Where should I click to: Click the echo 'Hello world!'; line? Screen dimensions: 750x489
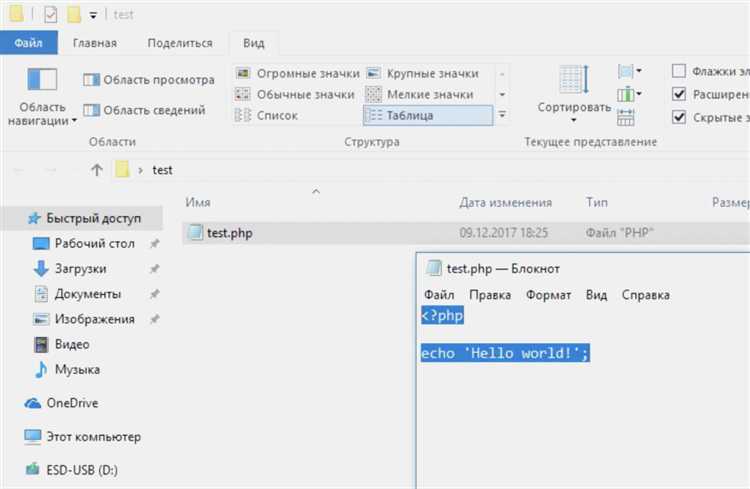pos(505,353)
